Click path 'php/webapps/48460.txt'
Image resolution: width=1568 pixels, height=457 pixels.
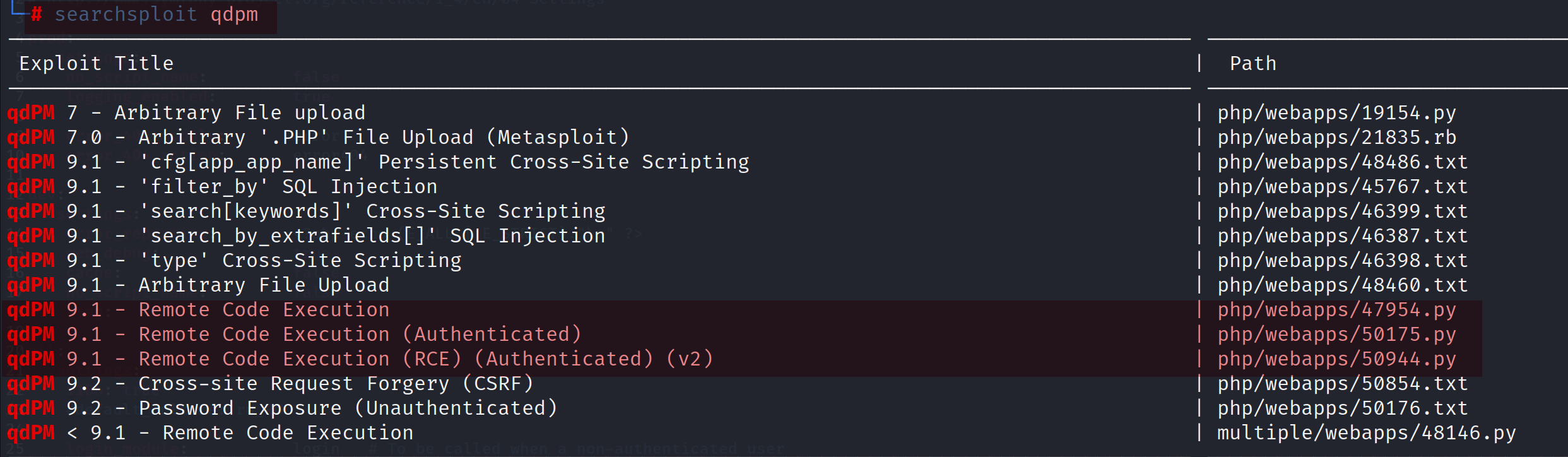pos(1343,285)
